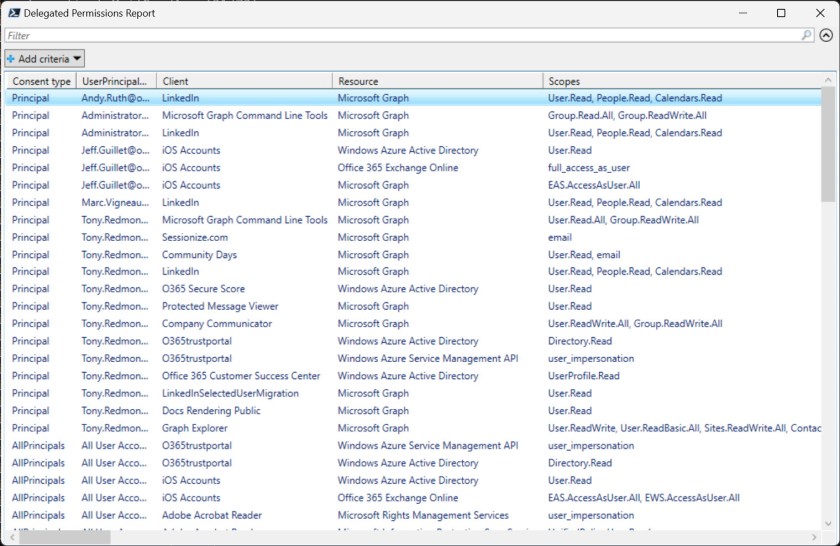Screen dimensions: 840x546
Task: Collapse the filter panel with the round chevron button
Action: (x=826, y=35)
